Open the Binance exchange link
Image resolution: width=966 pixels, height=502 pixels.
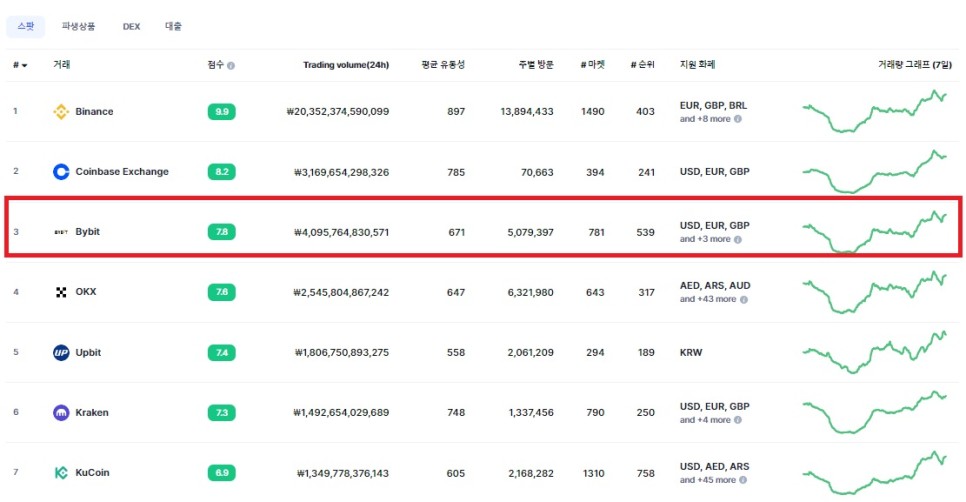pos(94,111)
